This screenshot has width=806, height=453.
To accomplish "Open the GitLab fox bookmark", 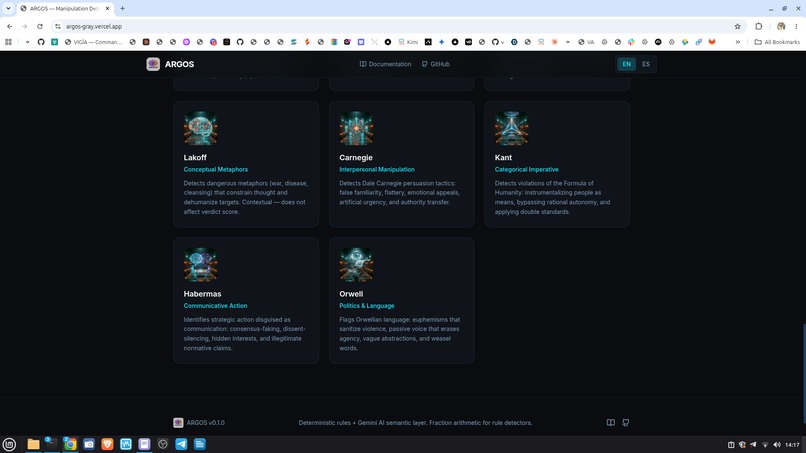I will pyautogui.click(x=712, y=42).
